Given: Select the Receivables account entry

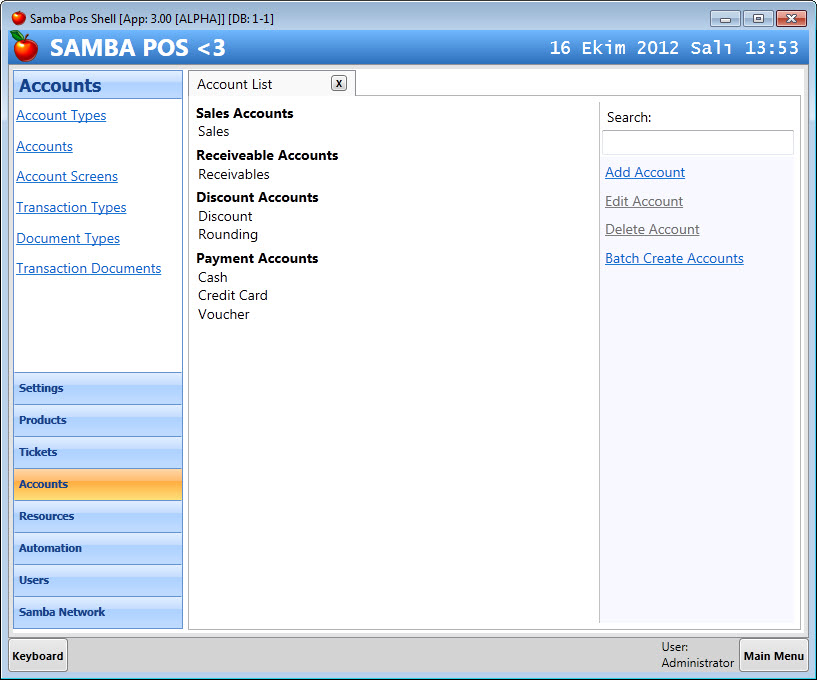Looking at the screenshot, I should [234, 174].
